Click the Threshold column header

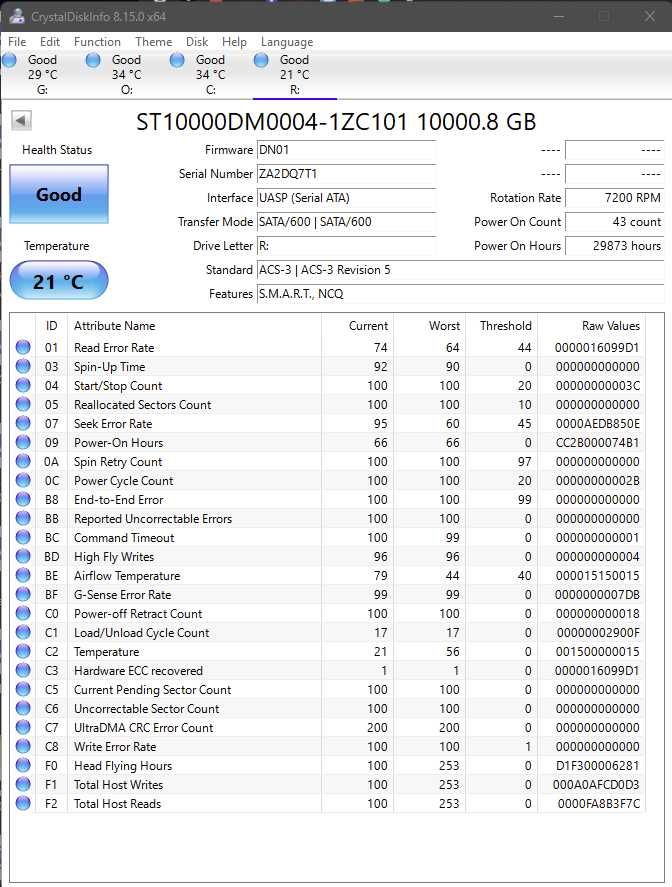point(501,326)
